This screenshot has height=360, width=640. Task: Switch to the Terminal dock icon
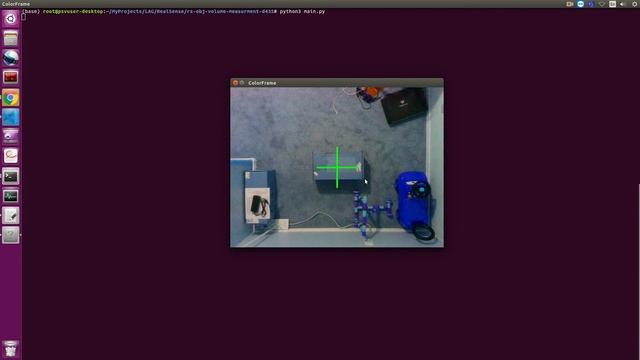(x=11, y=176)
